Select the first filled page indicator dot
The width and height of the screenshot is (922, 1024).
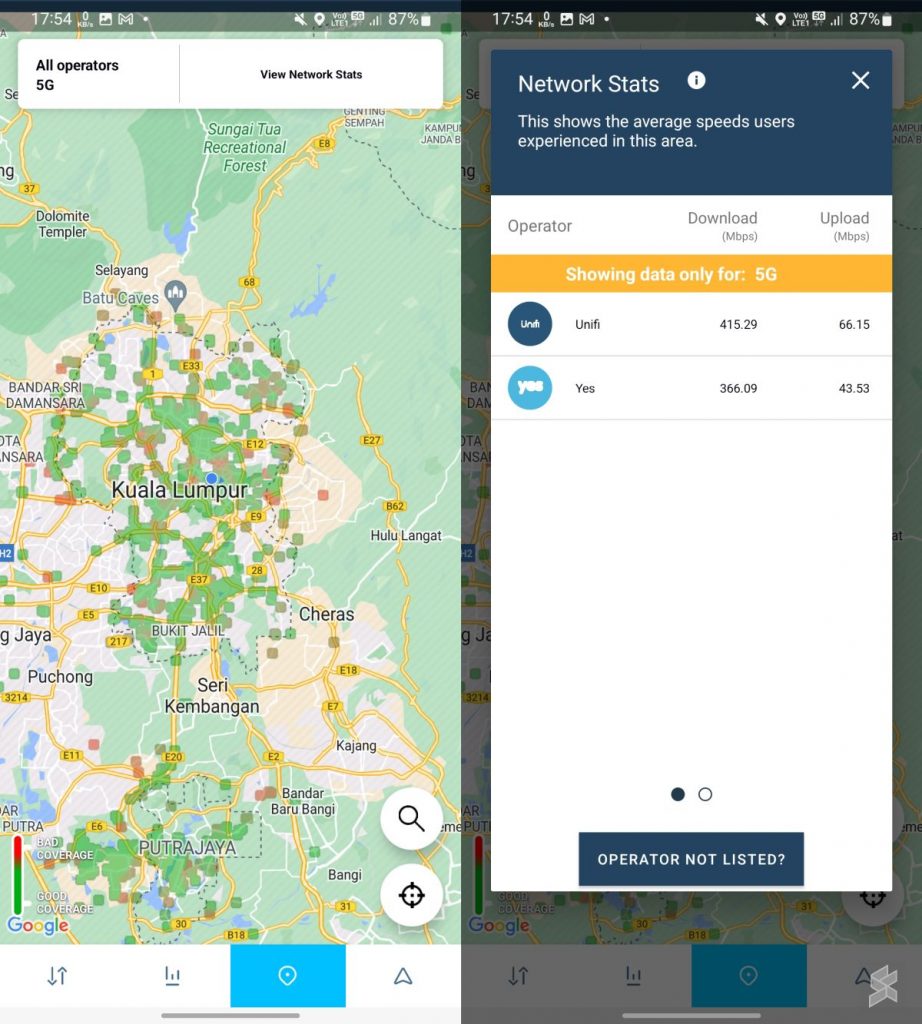click(x=678, y=794)
